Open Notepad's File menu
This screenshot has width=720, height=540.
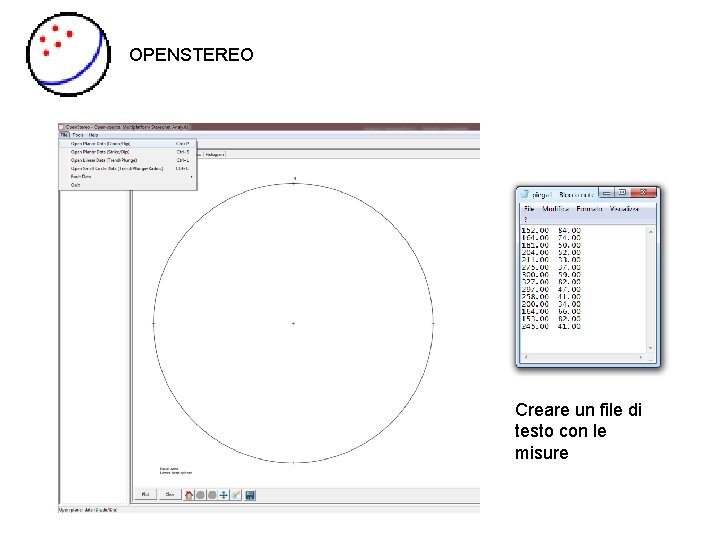pyautogui.click(x=529, y=209)
